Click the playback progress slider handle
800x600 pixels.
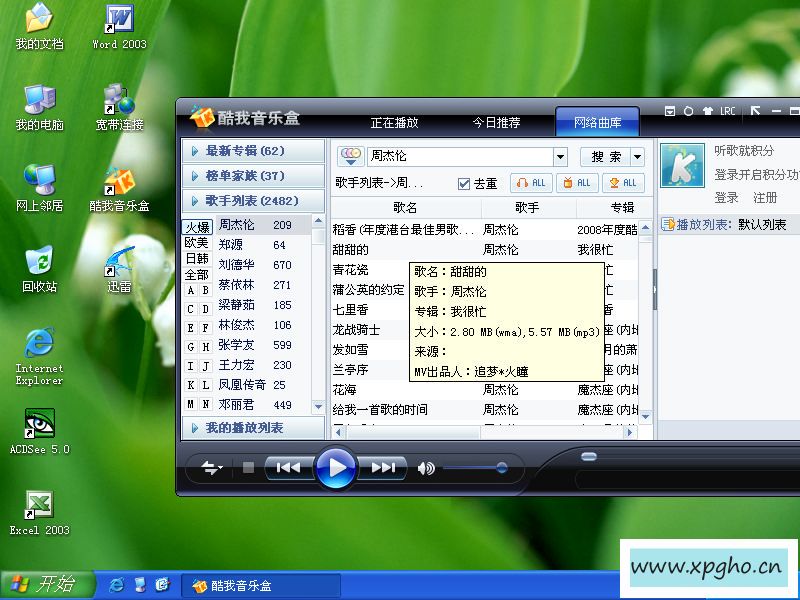[x=589, y=457]
